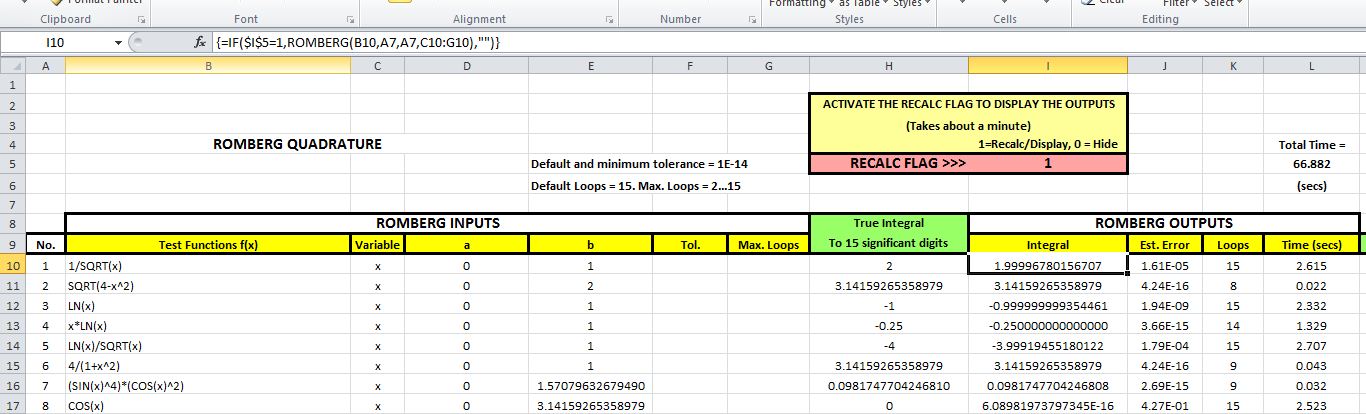1366x414 pixels.
Task: Select the Total Time value 66.882
Action: point(1310,164)
